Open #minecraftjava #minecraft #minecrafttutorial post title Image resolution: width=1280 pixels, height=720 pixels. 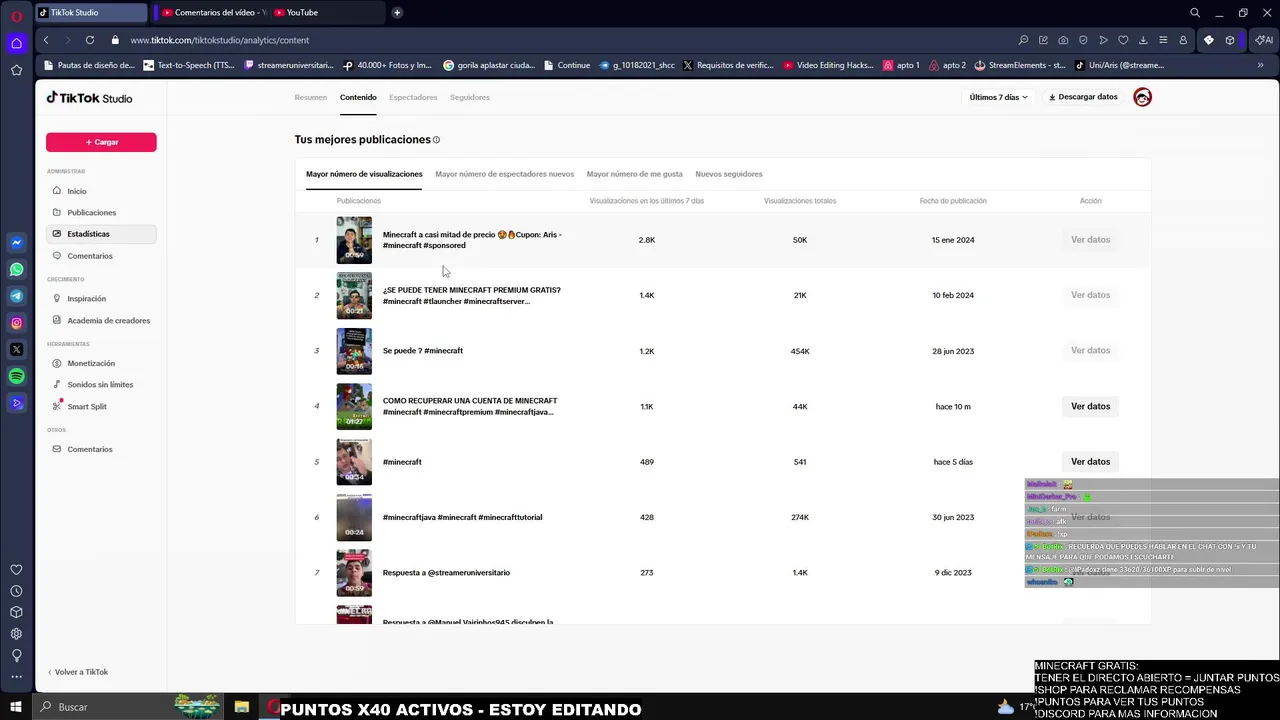(x=462, y=517)
